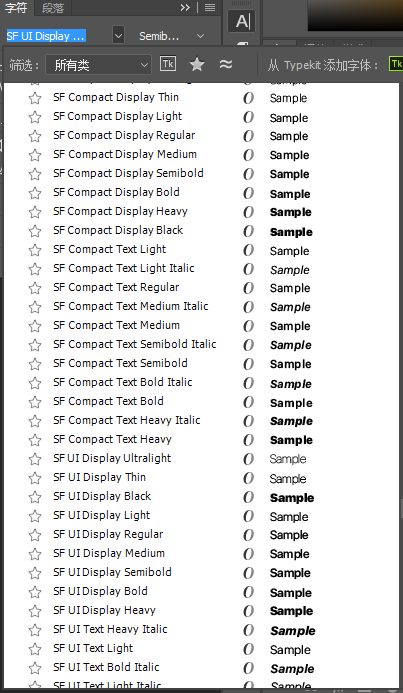Open the Semibold font style dropdown
The height and width of the screenshot is (693, 403).
point(171,36)
